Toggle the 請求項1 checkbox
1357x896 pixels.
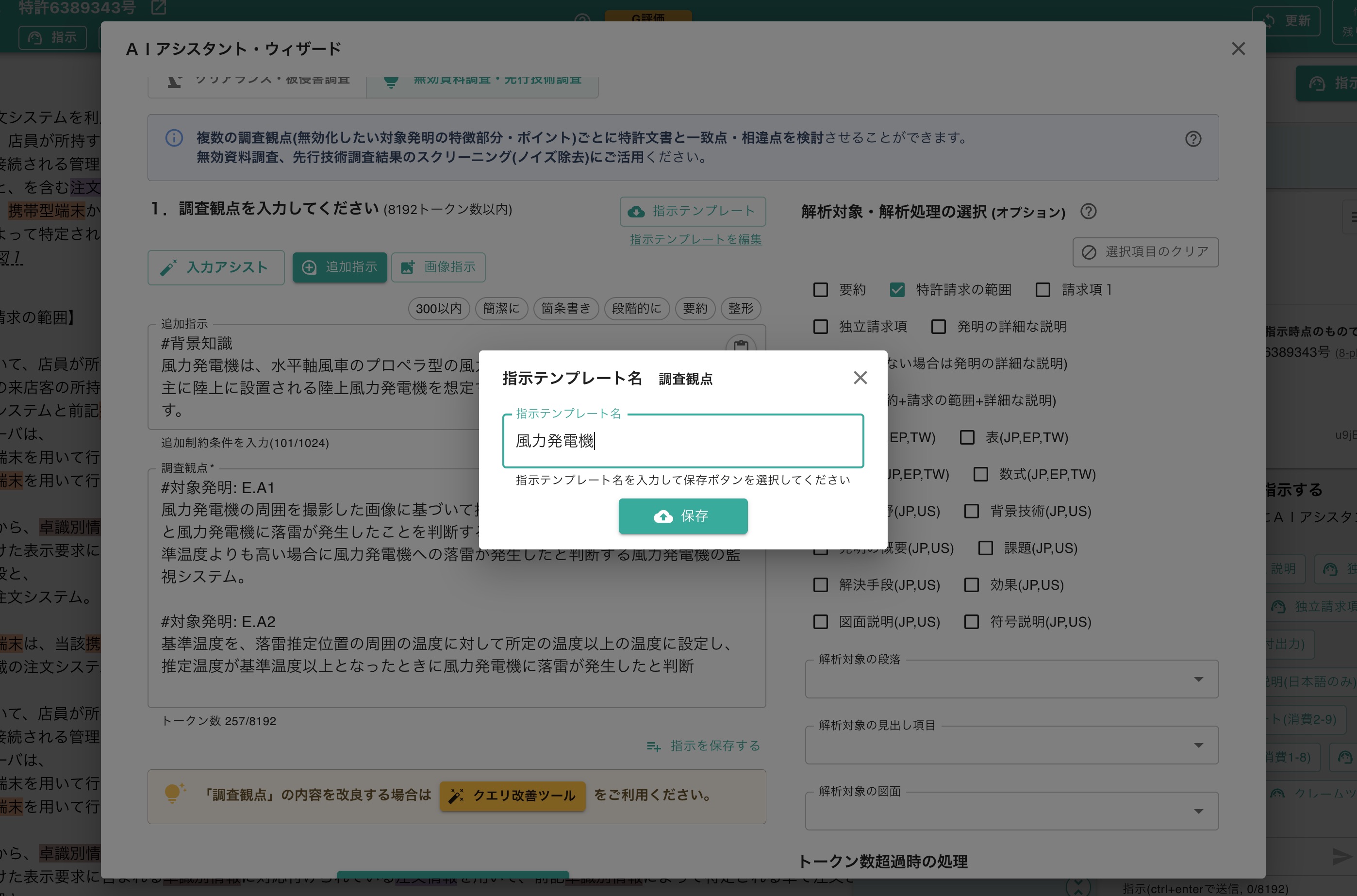coord(1043,290)
